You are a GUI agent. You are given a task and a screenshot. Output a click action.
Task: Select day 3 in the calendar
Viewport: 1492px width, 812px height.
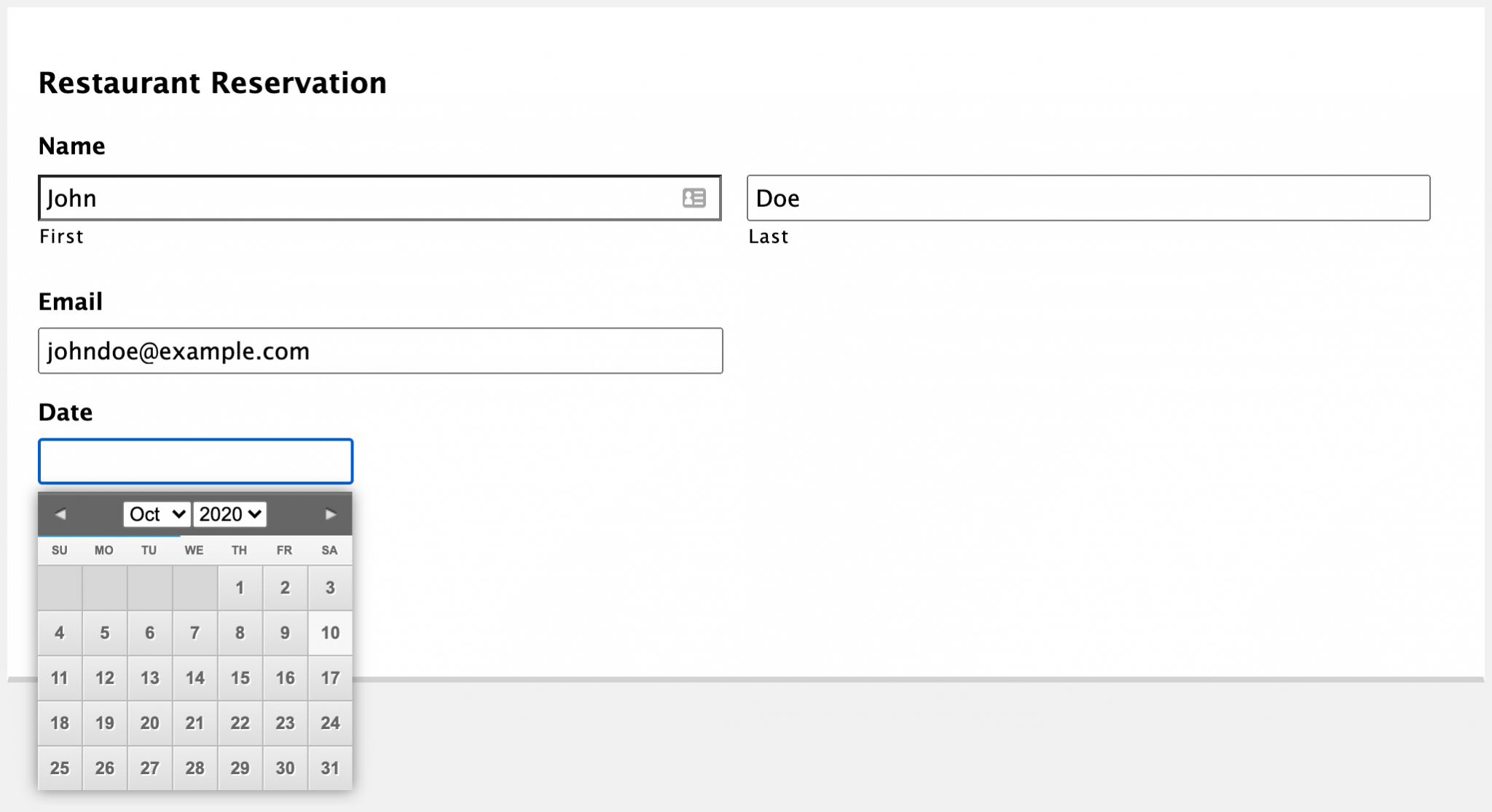tap(330, 588)
